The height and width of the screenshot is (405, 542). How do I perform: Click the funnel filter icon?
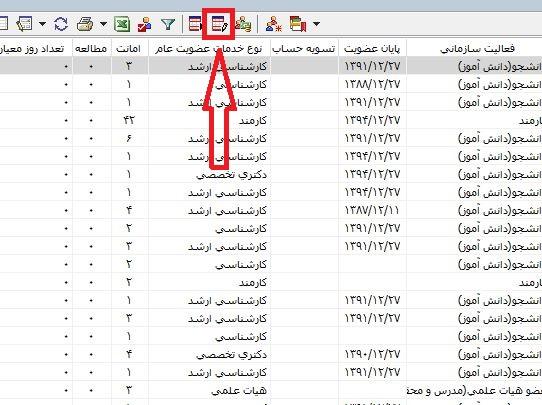168,24
